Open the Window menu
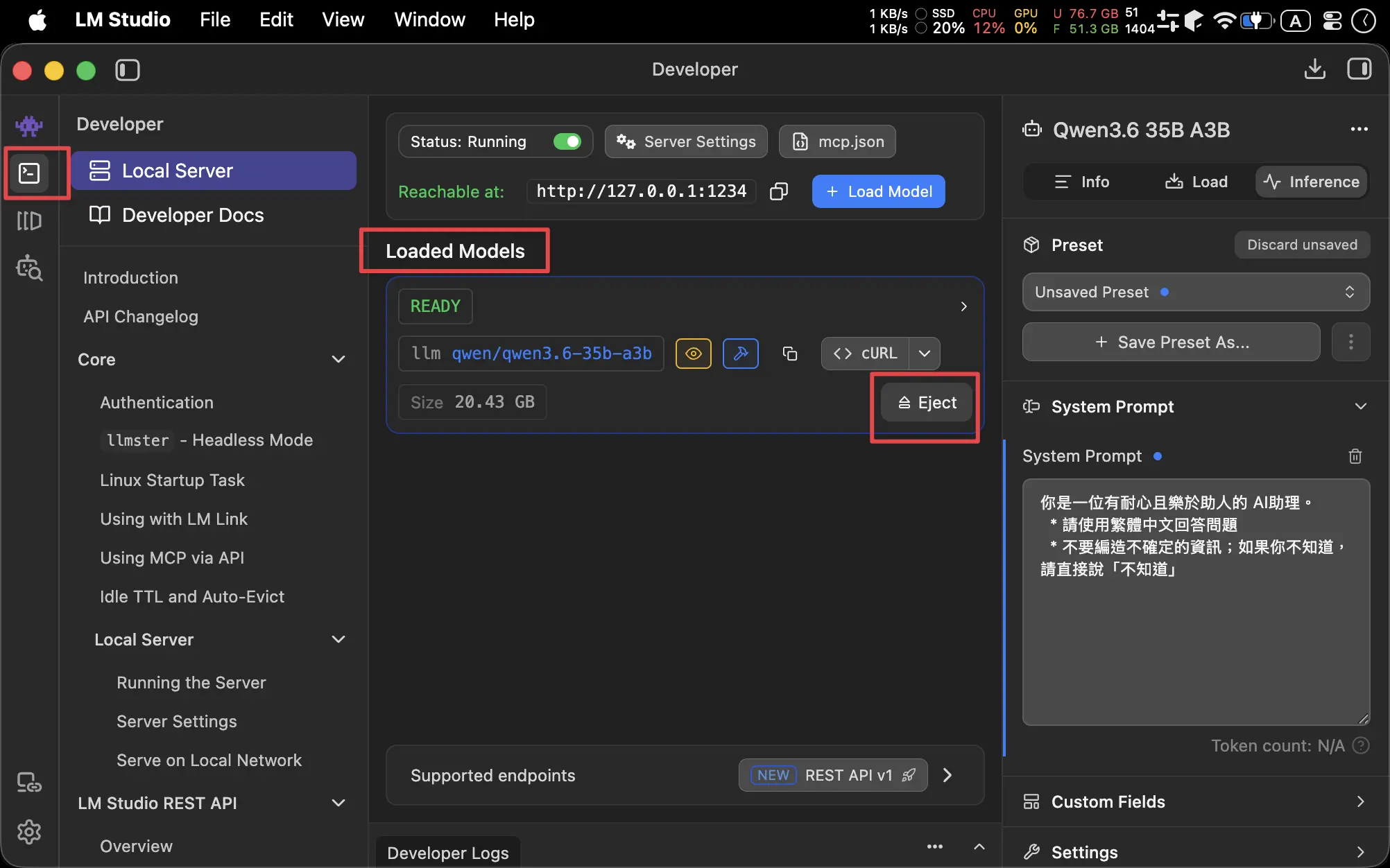1390x868 pixels. 430,20
